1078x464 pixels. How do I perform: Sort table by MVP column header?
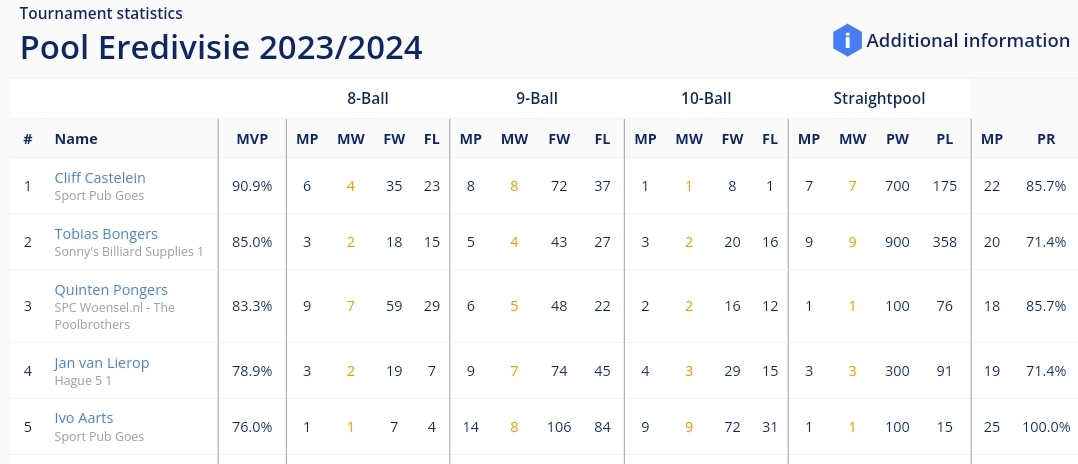(252, 139)
